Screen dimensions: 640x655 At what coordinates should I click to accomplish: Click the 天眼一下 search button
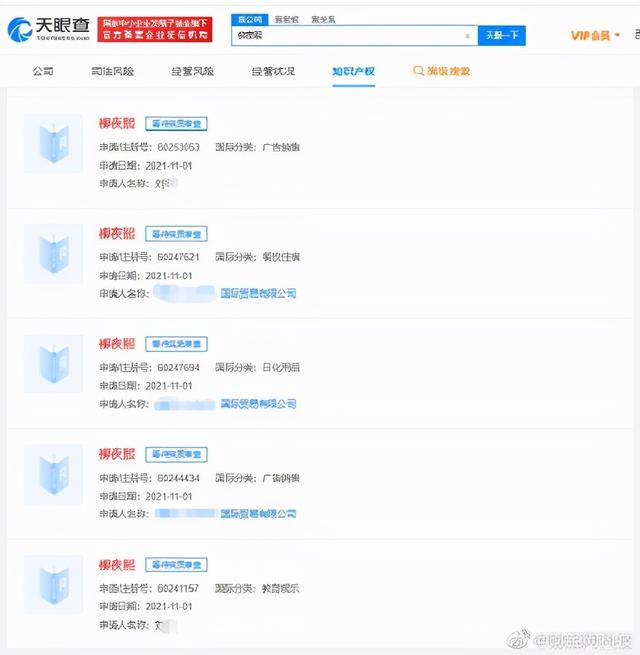click(502, 36)
